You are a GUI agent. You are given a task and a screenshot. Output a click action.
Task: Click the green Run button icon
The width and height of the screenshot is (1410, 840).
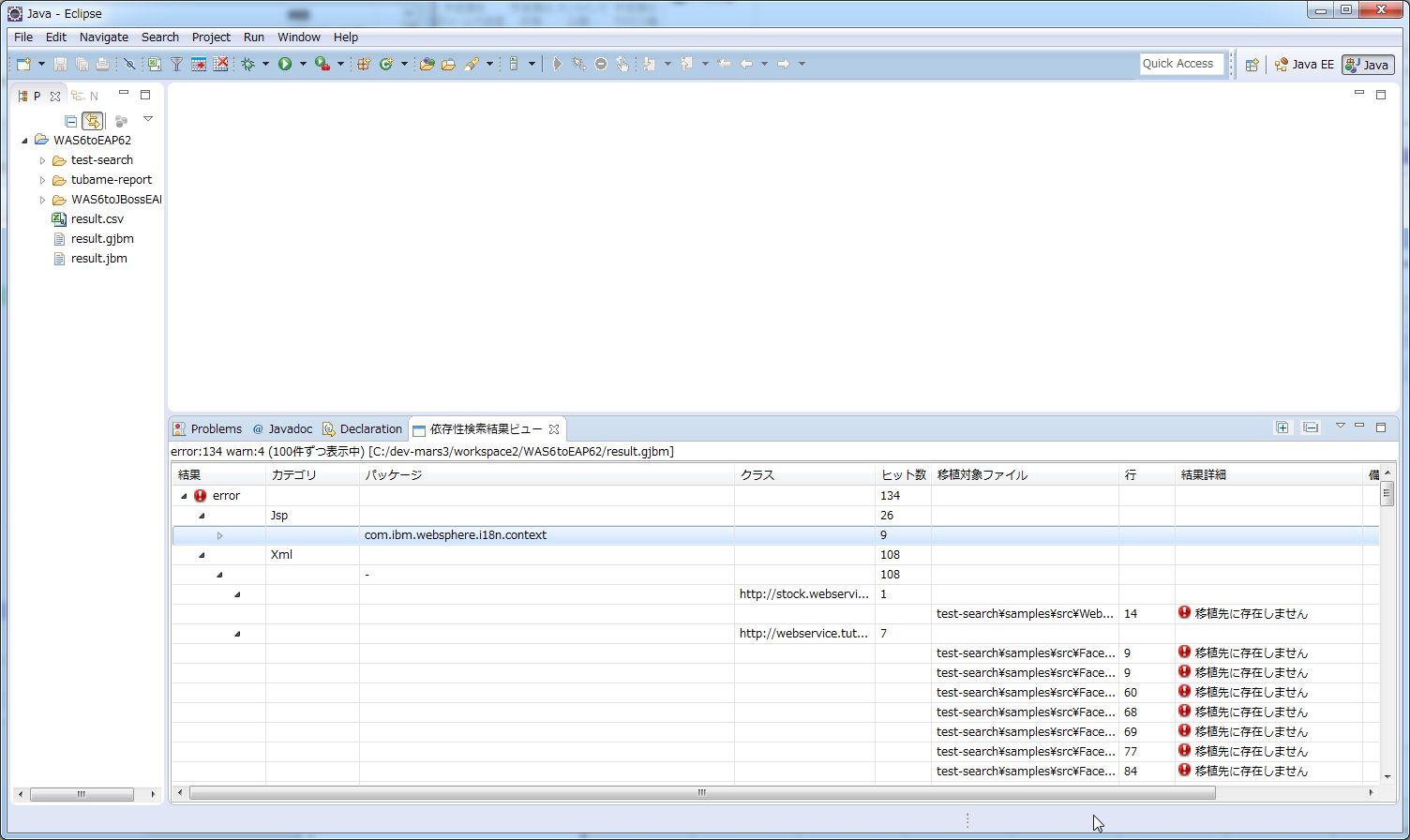click(x=285, y=64)
